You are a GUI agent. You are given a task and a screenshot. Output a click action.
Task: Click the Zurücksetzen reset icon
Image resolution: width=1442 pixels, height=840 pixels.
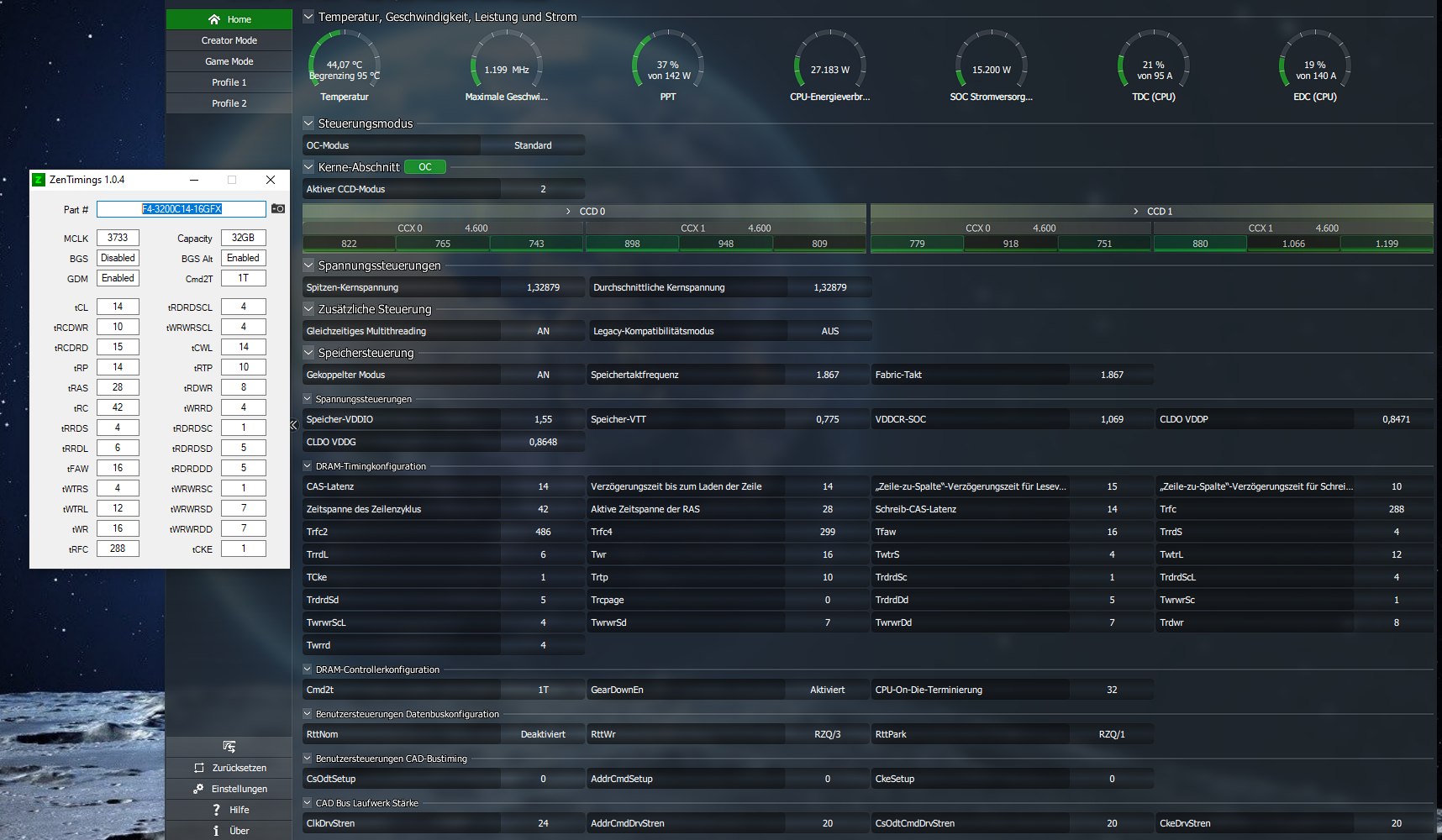(199, 768)
